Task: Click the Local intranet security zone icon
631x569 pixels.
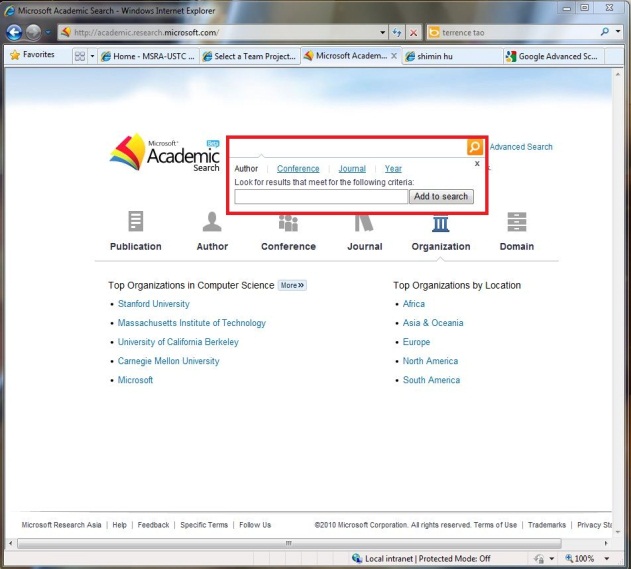Action: (x=357, y=558)
